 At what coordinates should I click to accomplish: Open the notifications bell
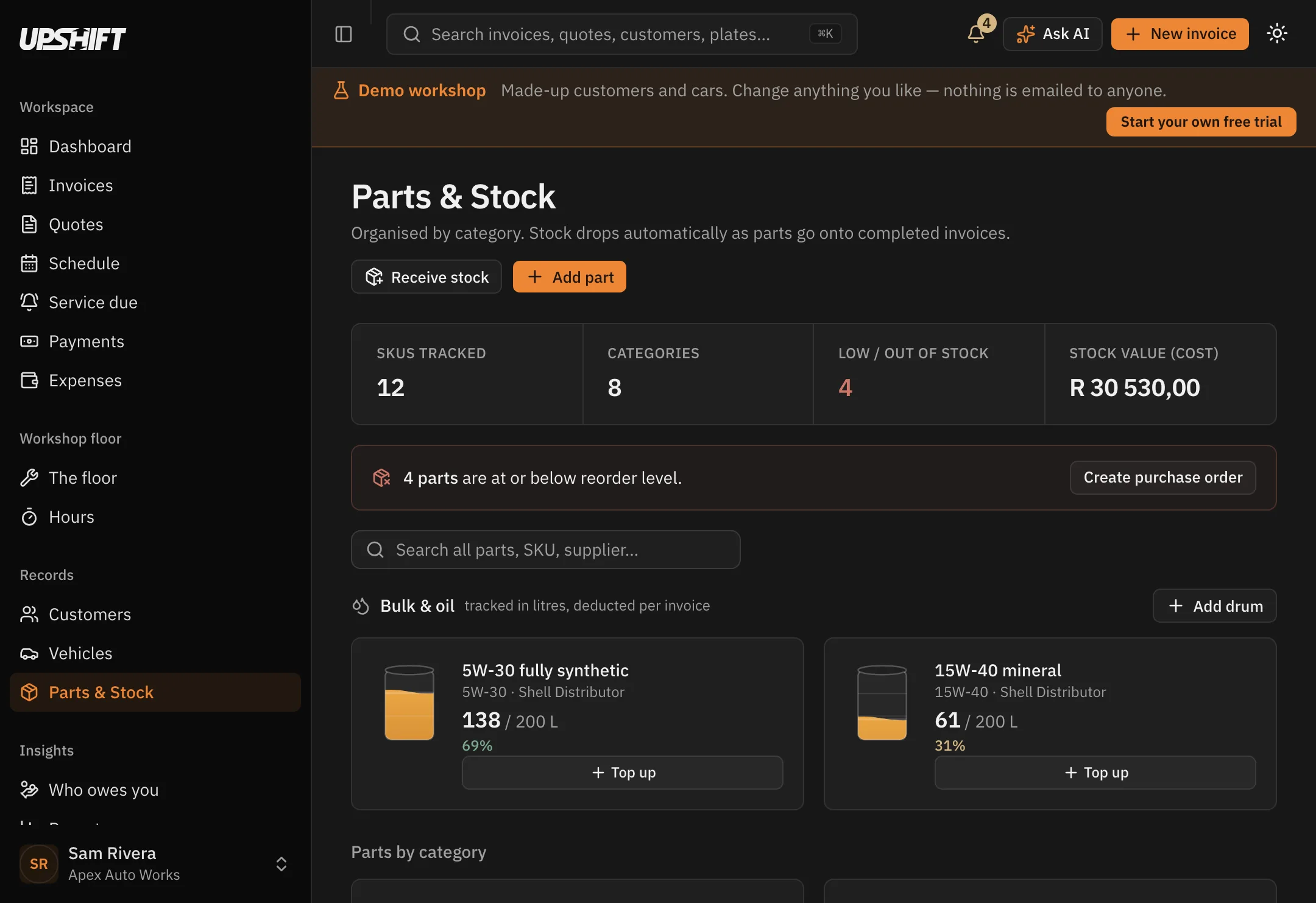click(977, 34)
